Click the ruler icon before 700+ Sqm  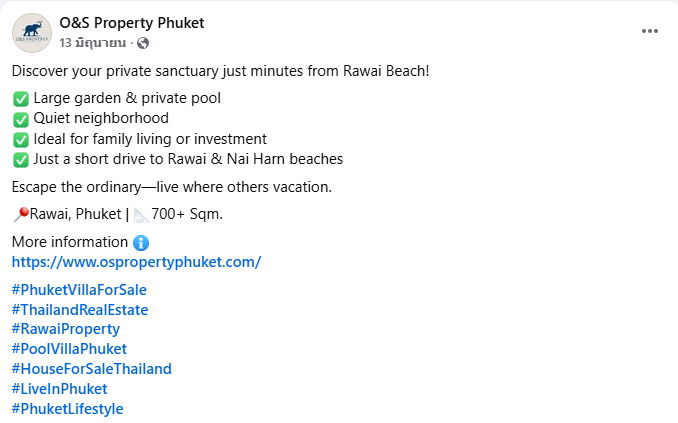[x=141, y=214]
